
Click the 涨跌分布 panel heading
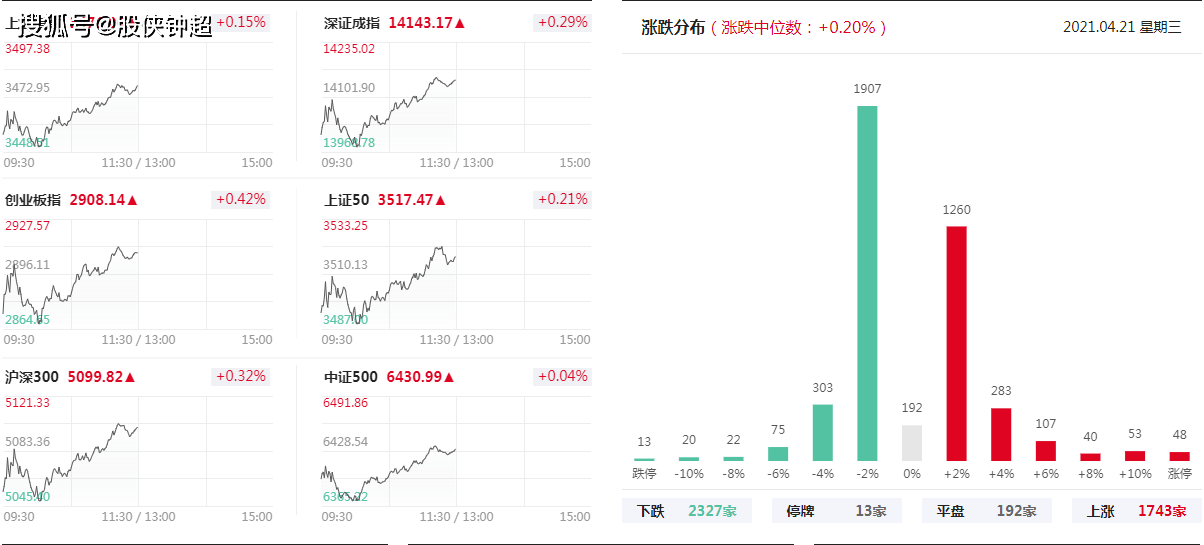674,27
